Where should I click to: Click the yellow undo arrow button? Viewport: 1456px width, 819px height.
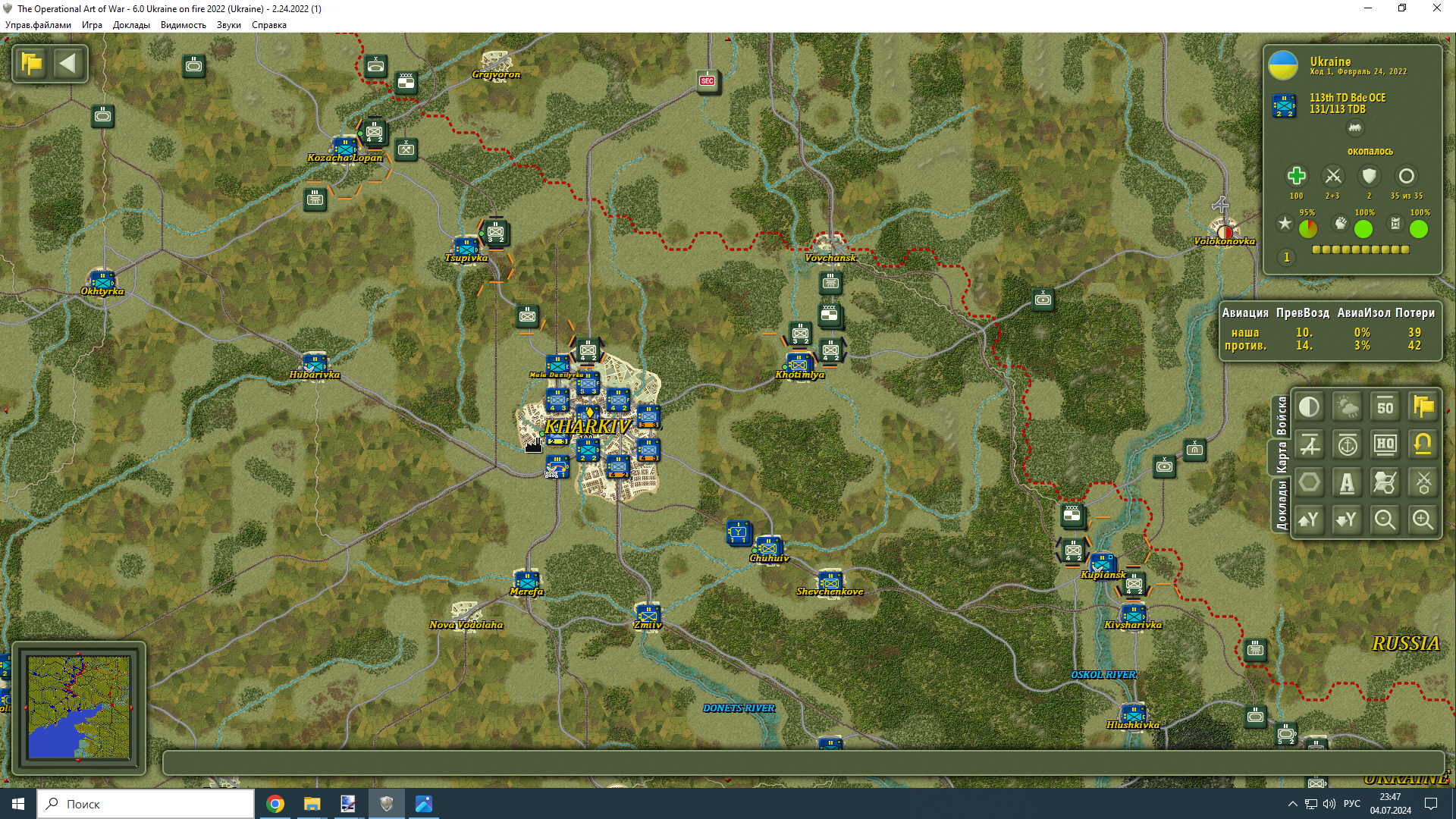click(x=1423, y=445)
